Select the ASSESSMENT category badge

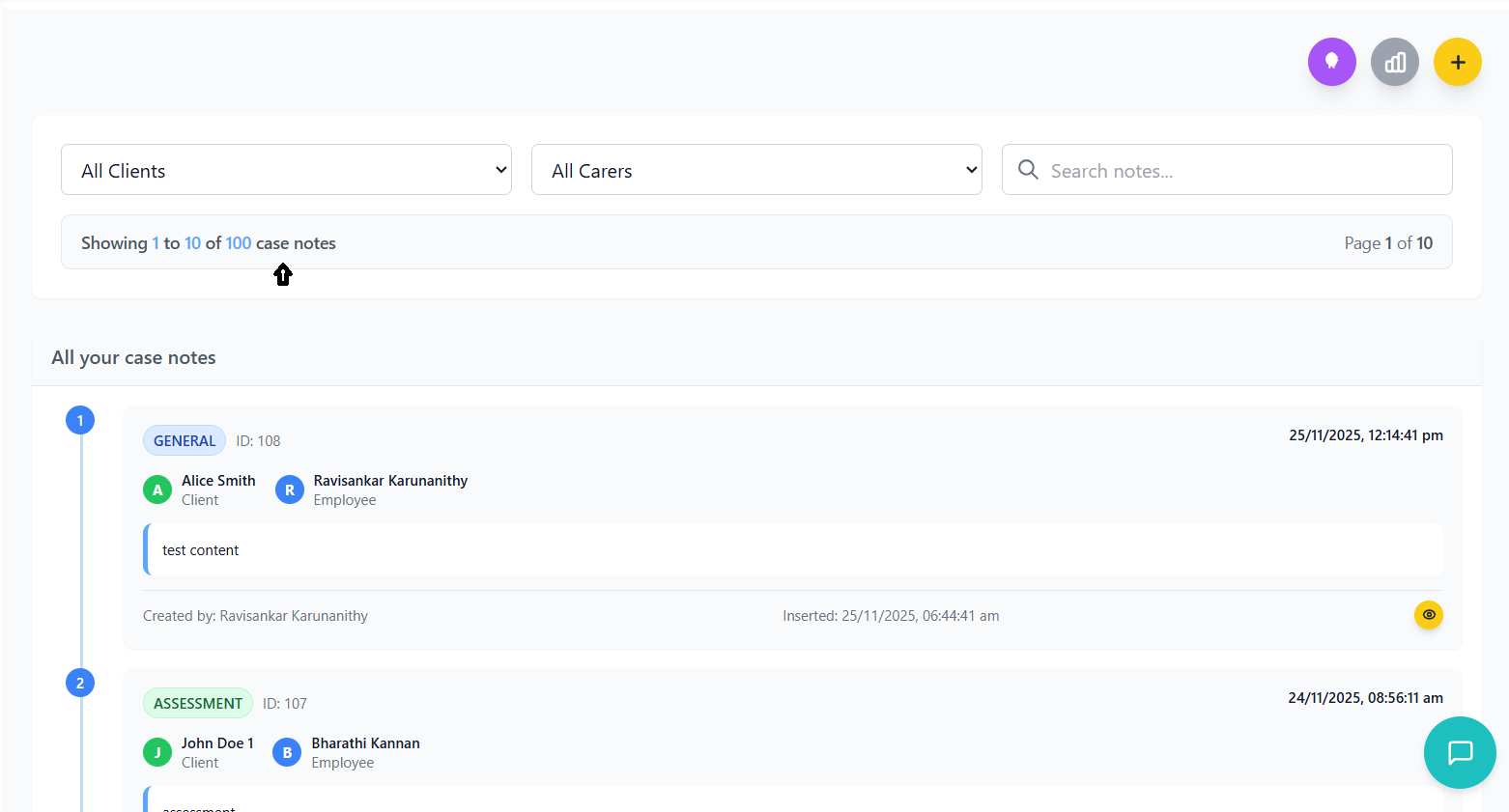click(198, 703)
